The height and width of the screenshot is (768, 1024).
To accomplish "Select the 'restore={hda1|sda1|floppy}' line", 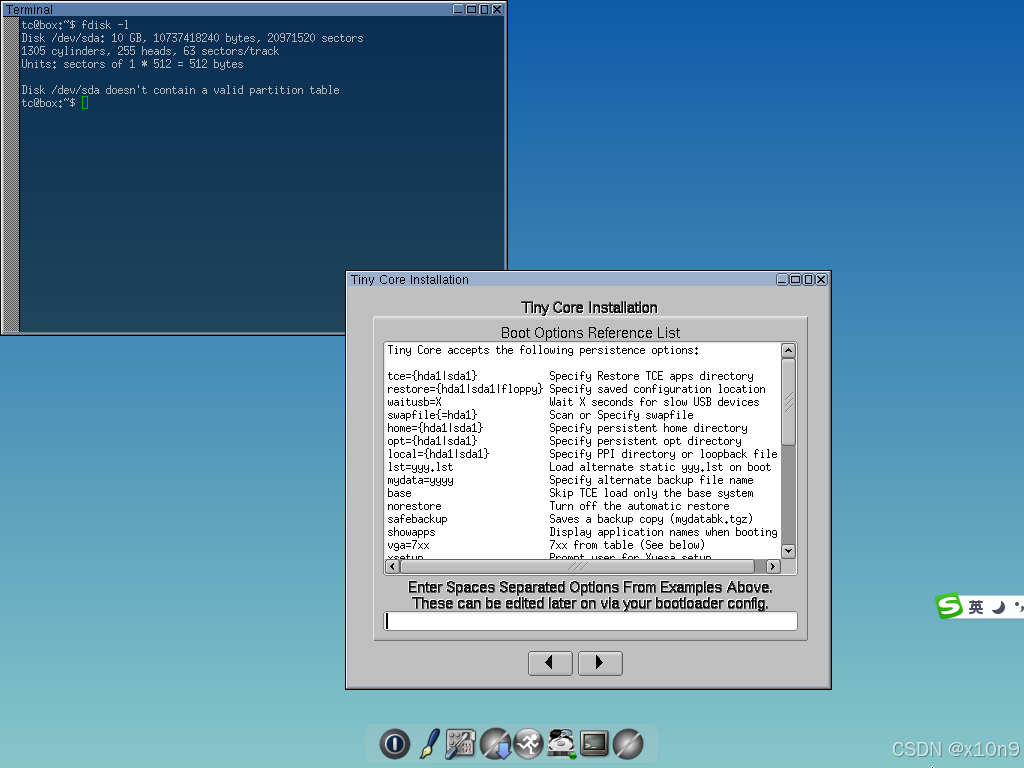I will click(x=465, y=389).
